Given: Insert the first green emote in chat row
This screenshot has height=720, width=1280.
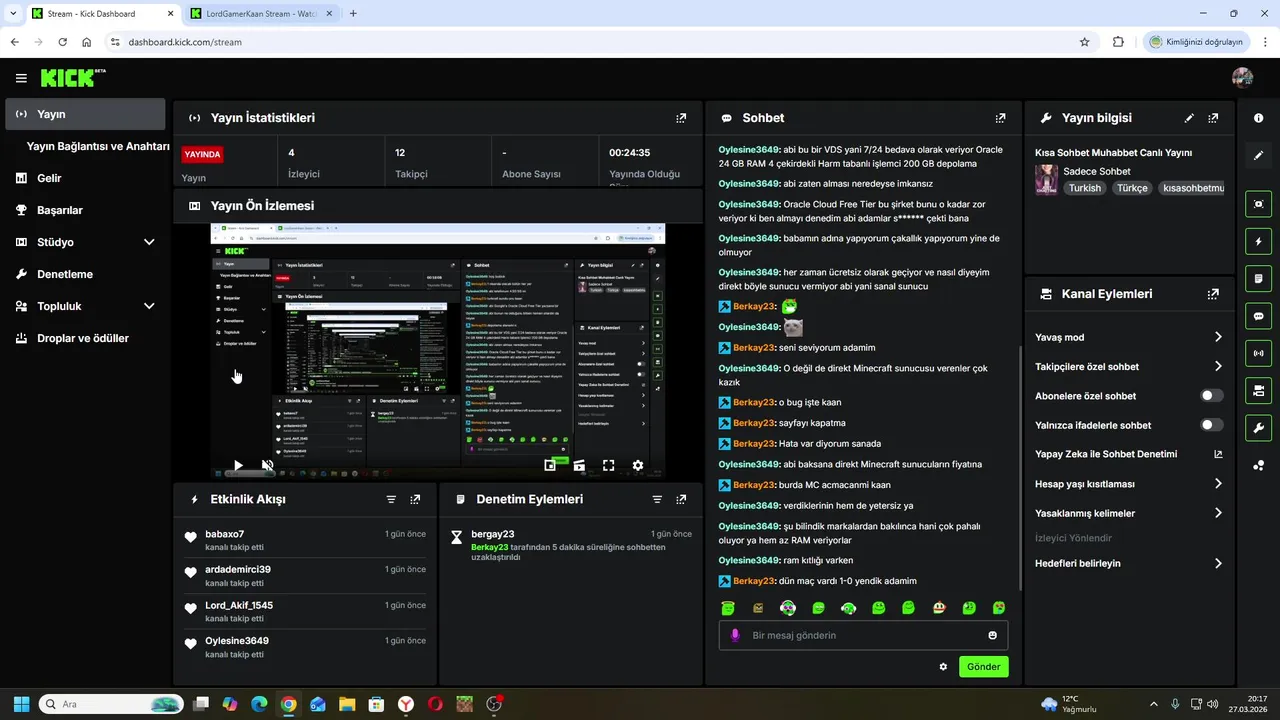Looking at the screenshot, I should coord(728,607).
